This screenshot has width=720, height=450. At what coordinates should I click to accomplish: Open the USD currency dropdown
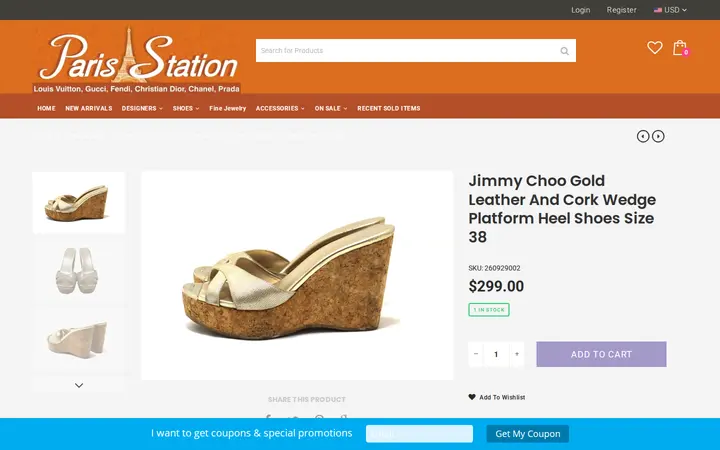pyautogui.click(x=670, y=10)
